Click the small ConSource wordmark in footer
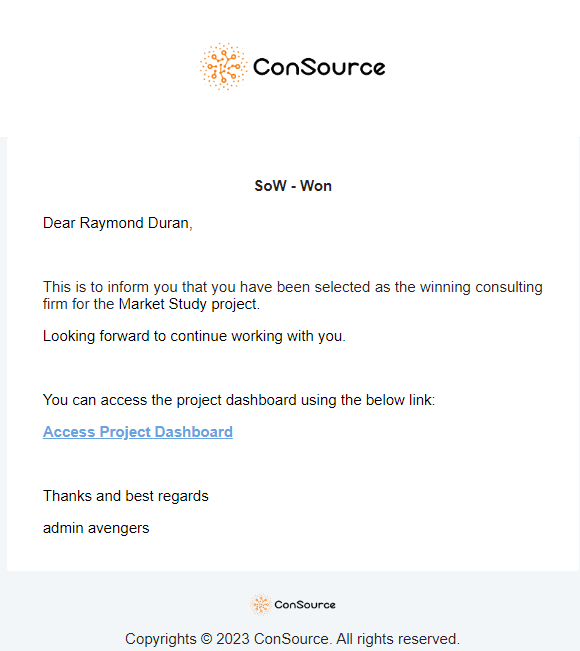The image size is (580, 651). [x=305, y=605]
